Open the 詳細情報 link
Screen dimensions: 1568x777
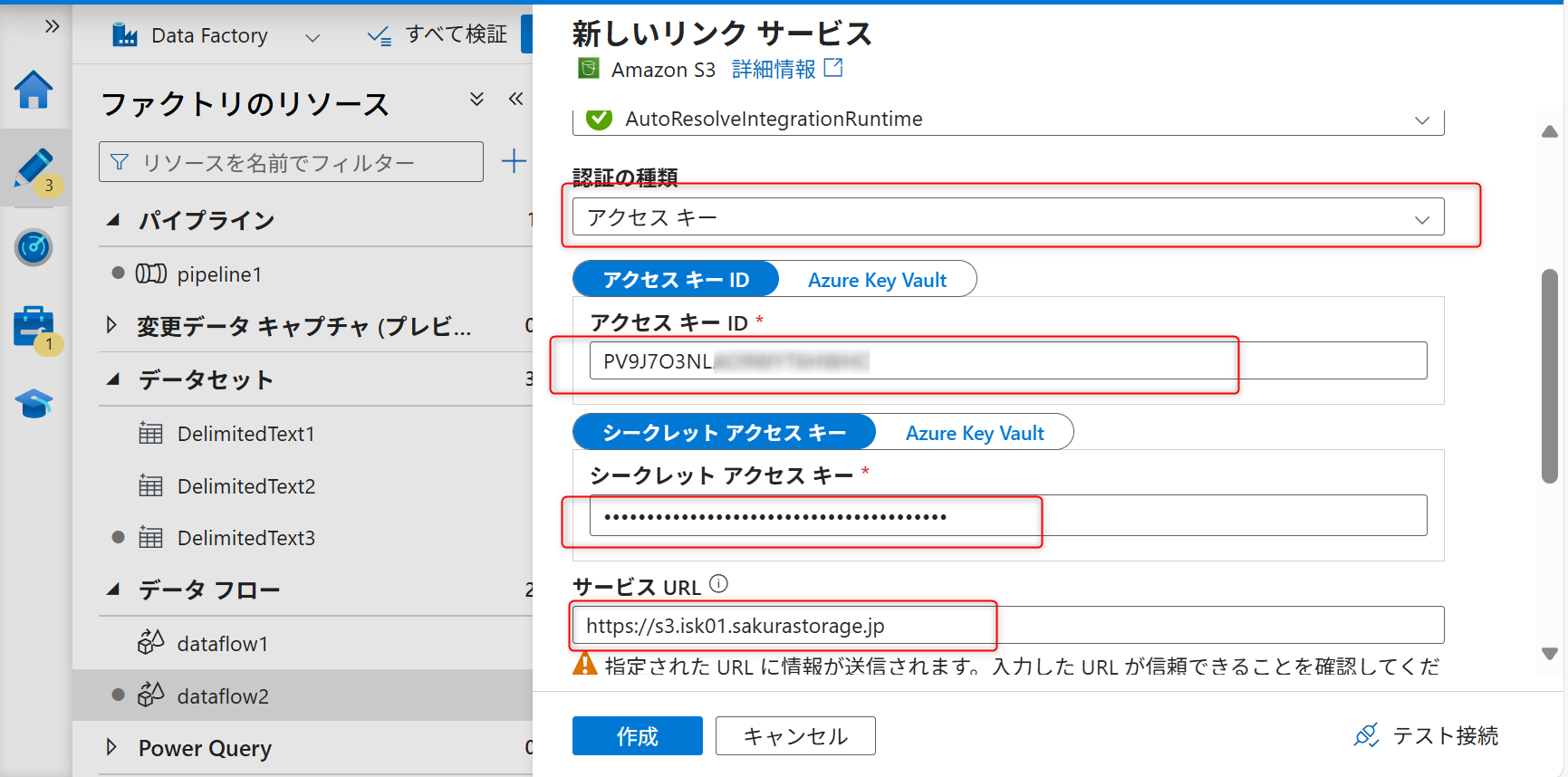774,69
